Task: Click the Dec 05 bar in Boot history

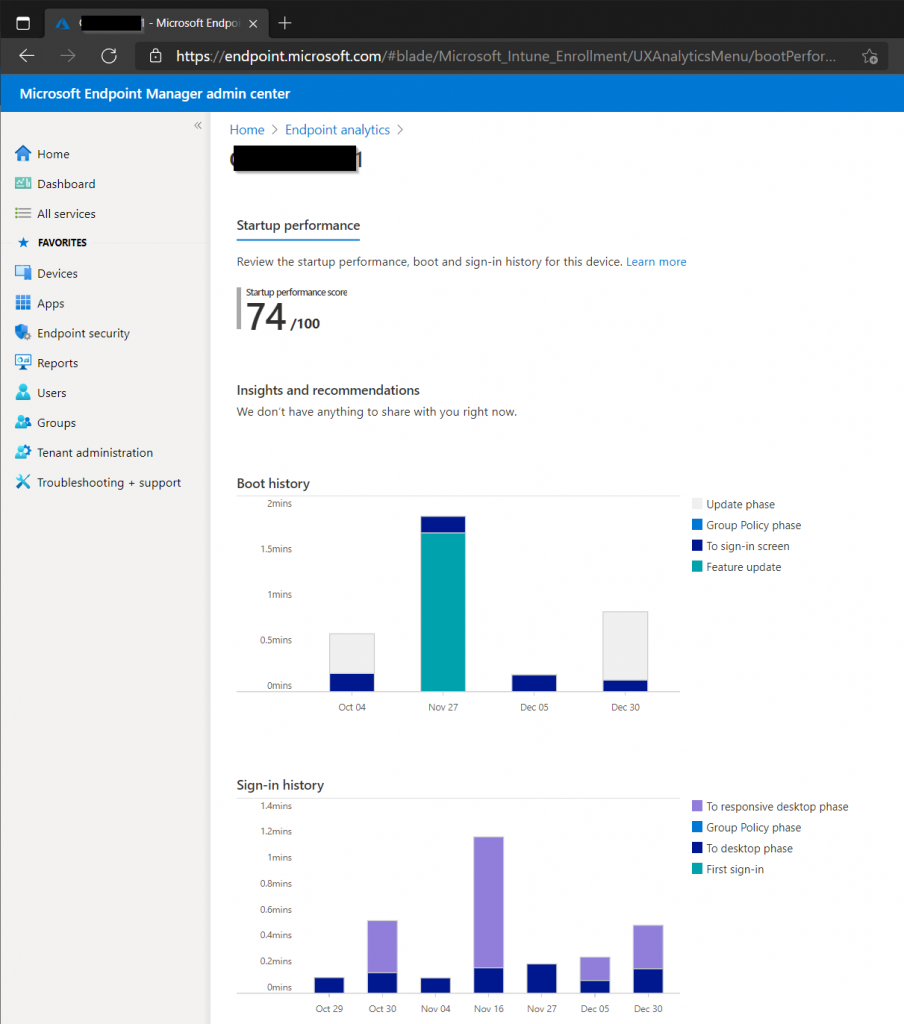Action: pos(534,683)
